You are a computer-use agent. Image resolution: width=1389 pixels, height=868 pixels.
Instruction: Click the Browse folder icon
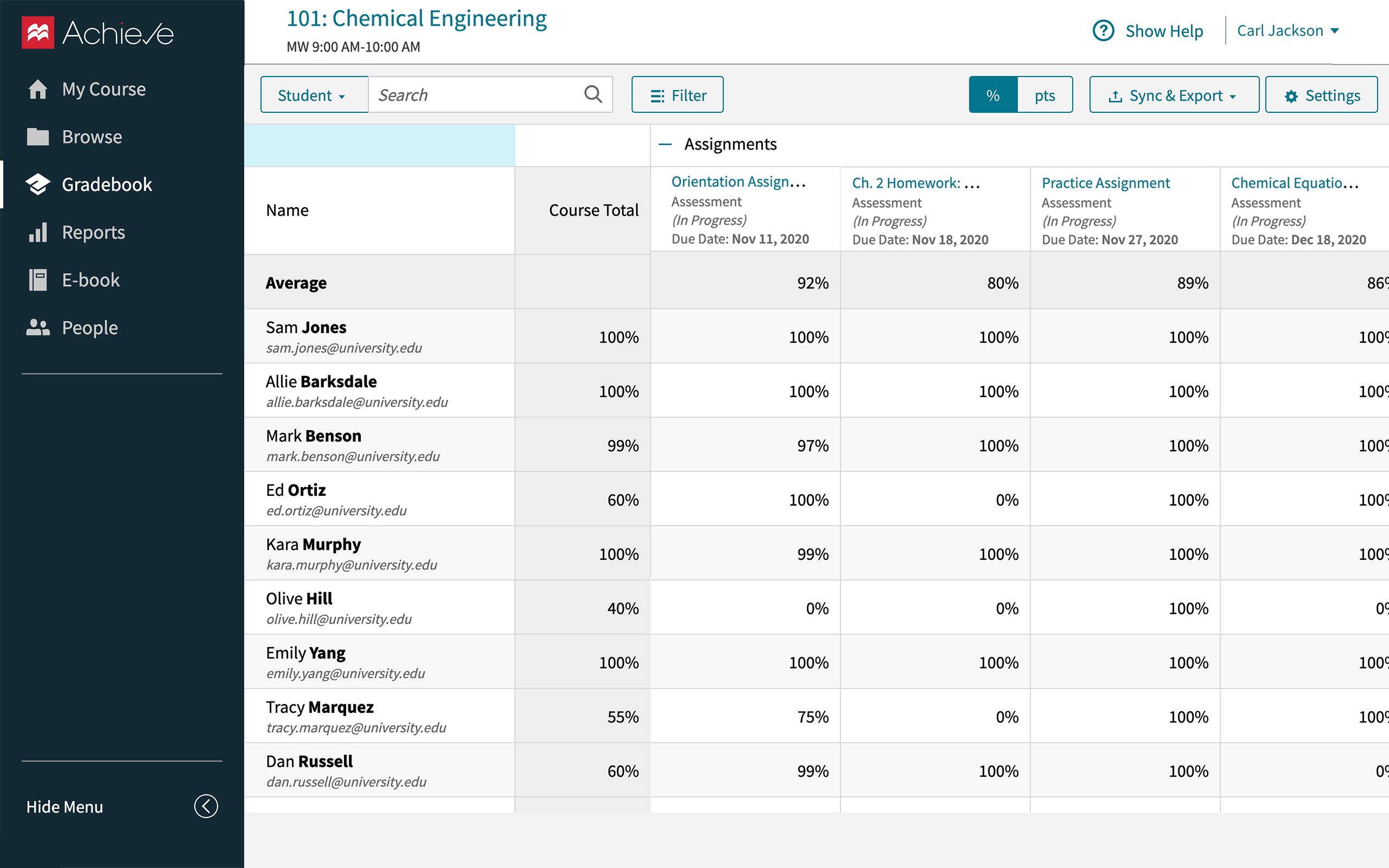[x=38, y=137]
